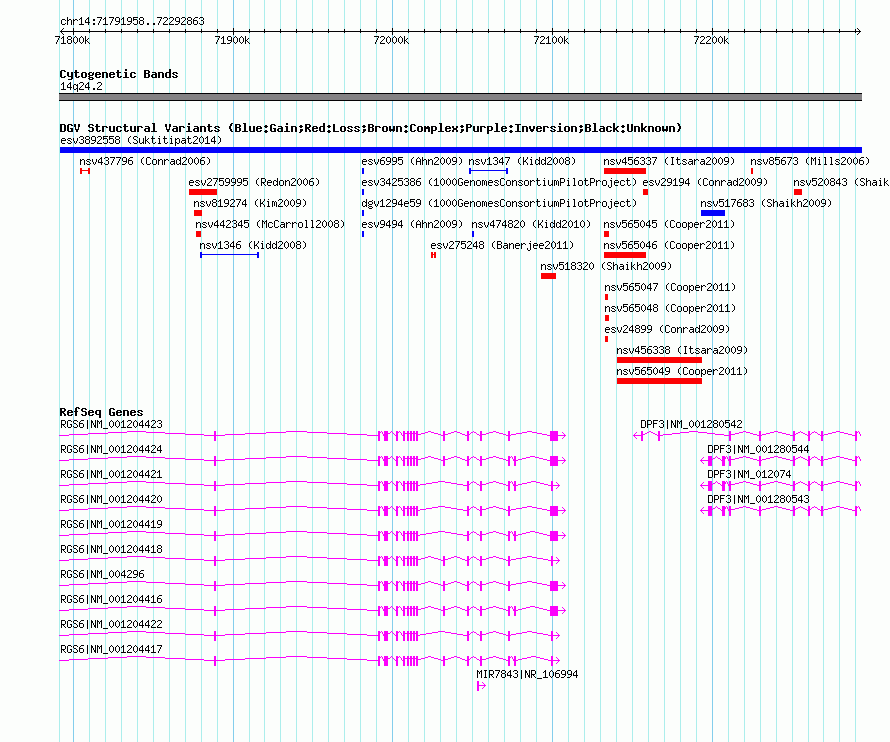
Task: Click the gray 14q24.2 cytoband bar
Action: click(x=461, y=97)
